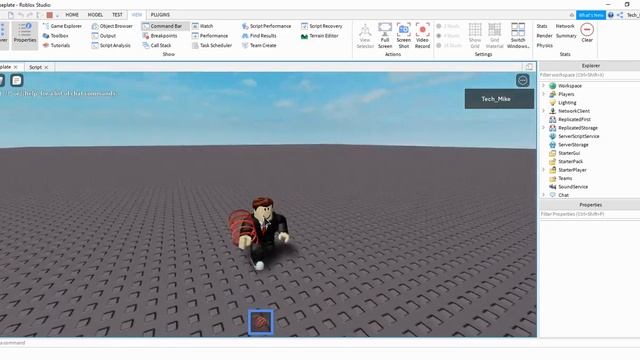Open the Watch window
640x360 pixels.
pyautogui.click(x=202, y=26)
